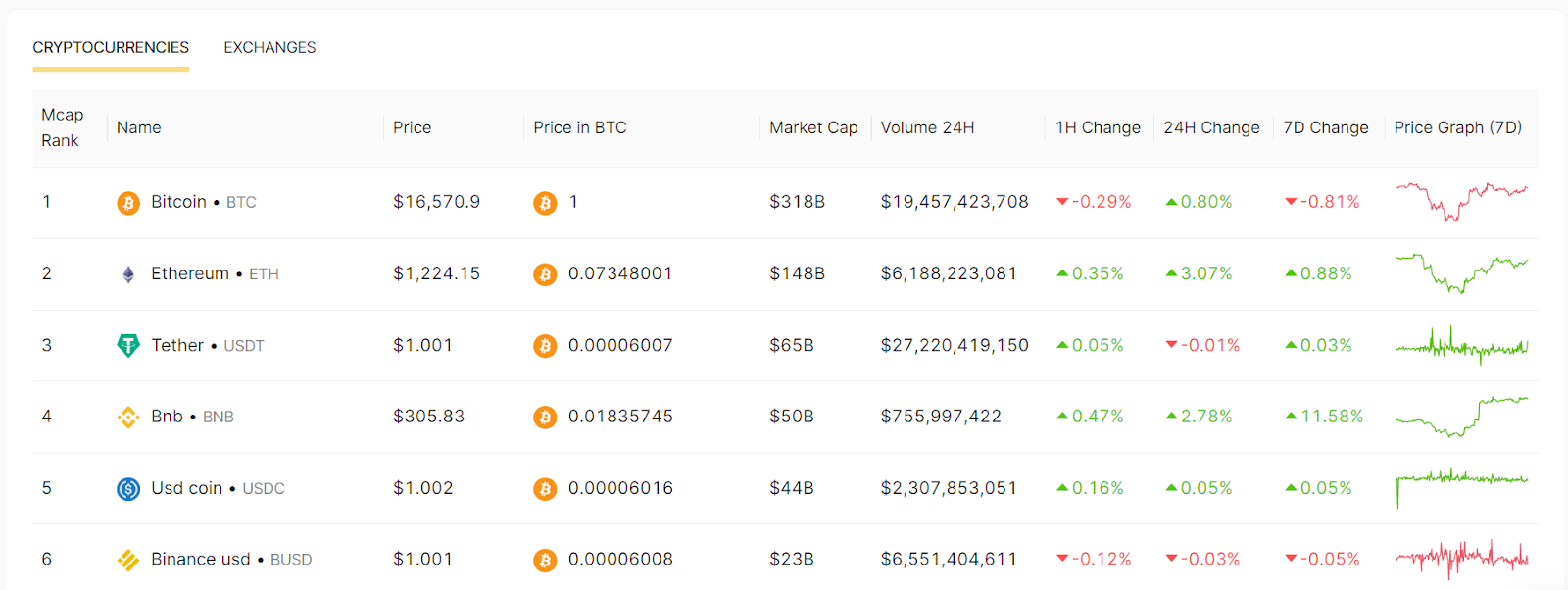Click the Binance usd logo icon
The height and width of the screenshot is (590, 1568).
tap(128, 560)
